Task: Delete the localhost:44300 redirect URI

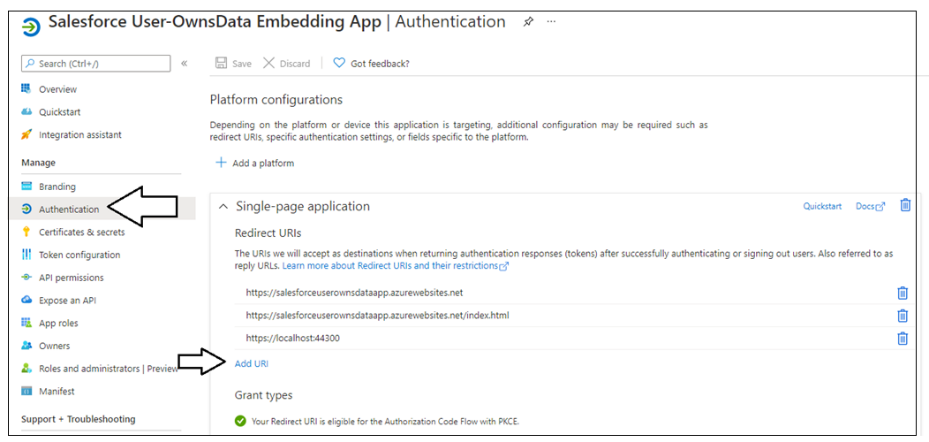Action: [902, 338]
